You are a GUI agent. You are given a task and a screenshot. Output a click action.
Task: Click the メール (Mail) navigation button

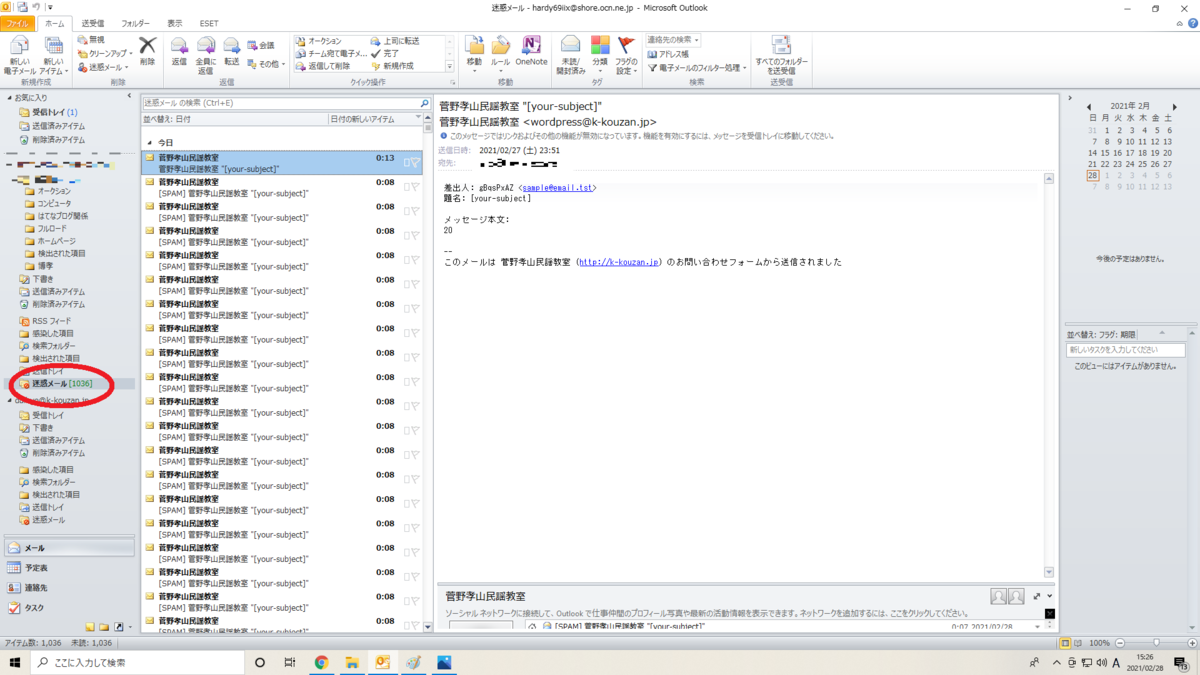tap(68, 548)
